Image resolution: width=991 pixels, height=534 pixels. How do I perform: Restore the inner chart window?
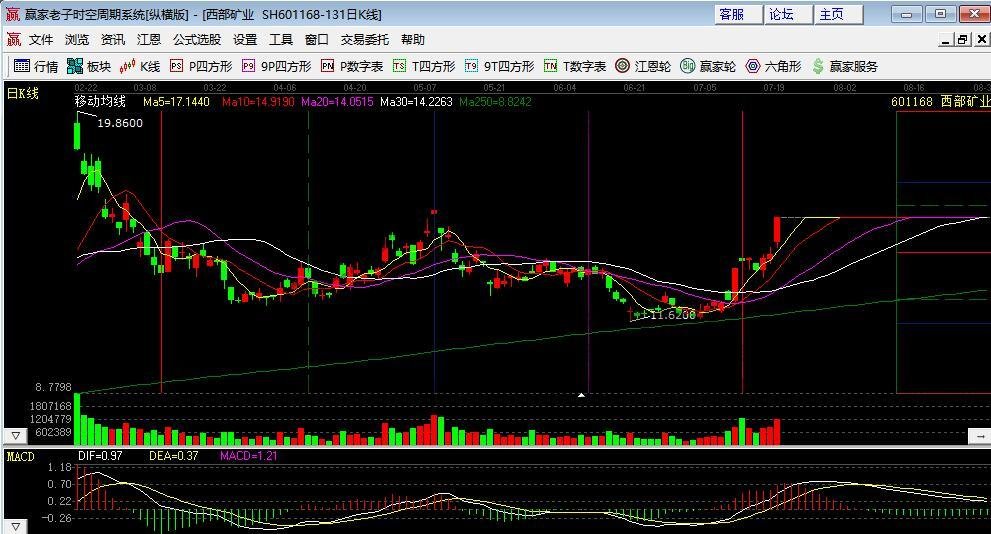(963, 40)
